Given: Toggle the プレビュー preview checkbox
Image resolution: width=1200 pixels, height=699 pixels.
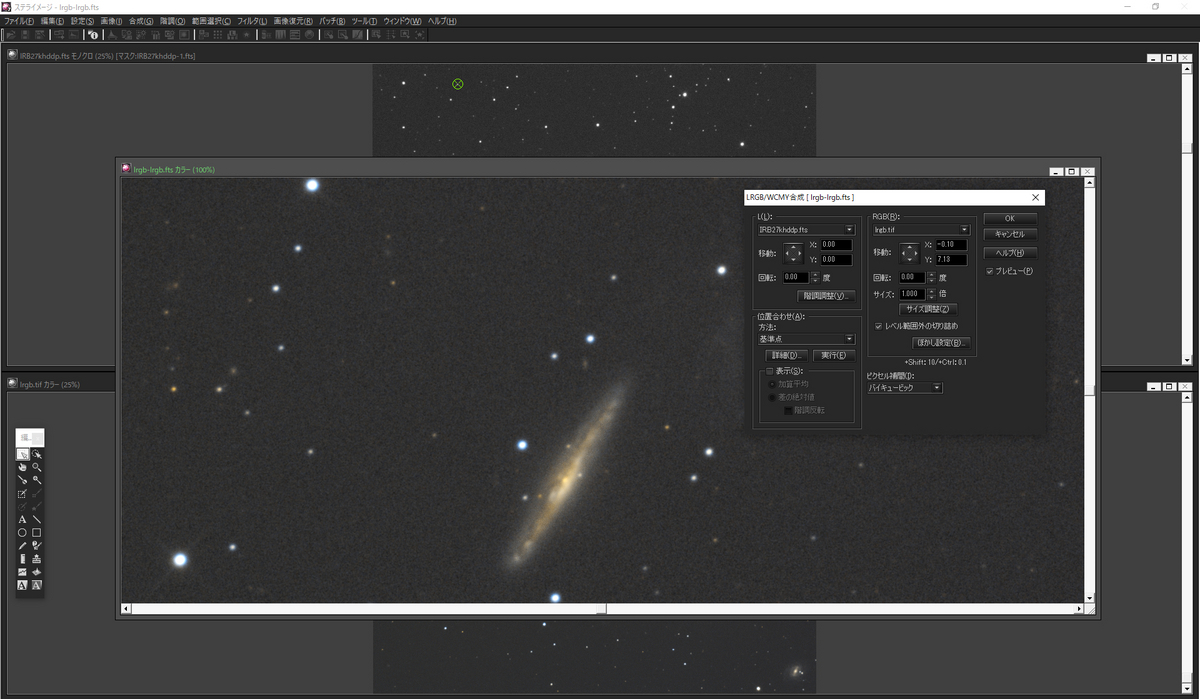Looking at the screenshot, I should pos(989,271).
